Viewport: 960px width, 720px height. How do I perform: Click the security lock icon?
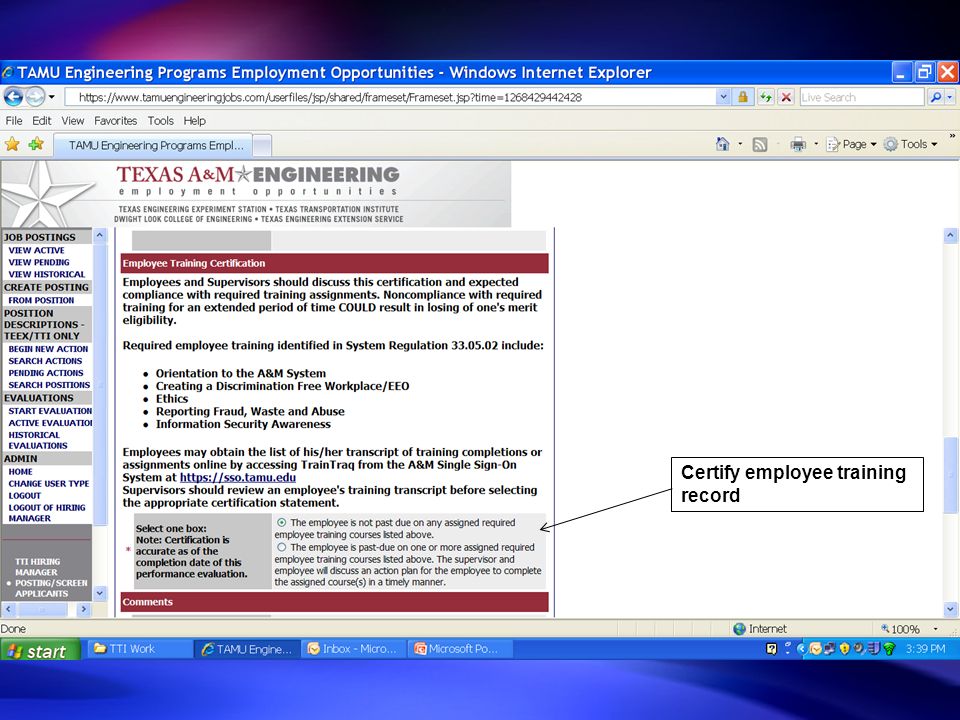[x=743, y=97]
